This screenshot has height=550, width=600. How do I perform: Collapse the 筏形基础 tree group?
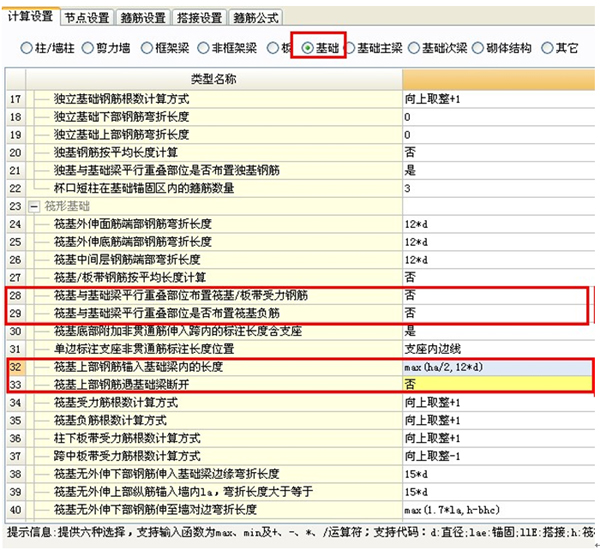34,207
